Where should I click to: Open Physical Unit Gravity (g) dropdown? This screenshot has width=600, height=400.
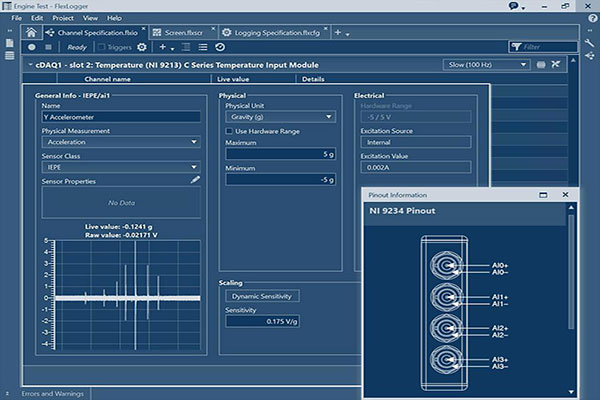pyautogui.click(x=280, y=117)
